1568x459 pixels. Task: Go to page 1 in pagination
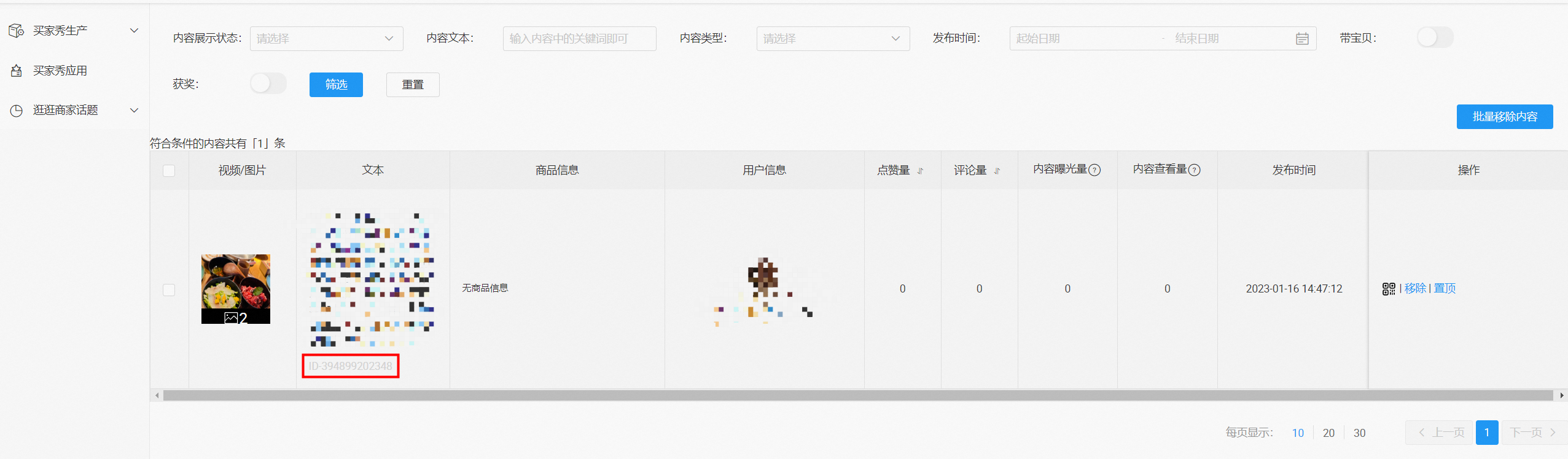[x=1487, y=433]
